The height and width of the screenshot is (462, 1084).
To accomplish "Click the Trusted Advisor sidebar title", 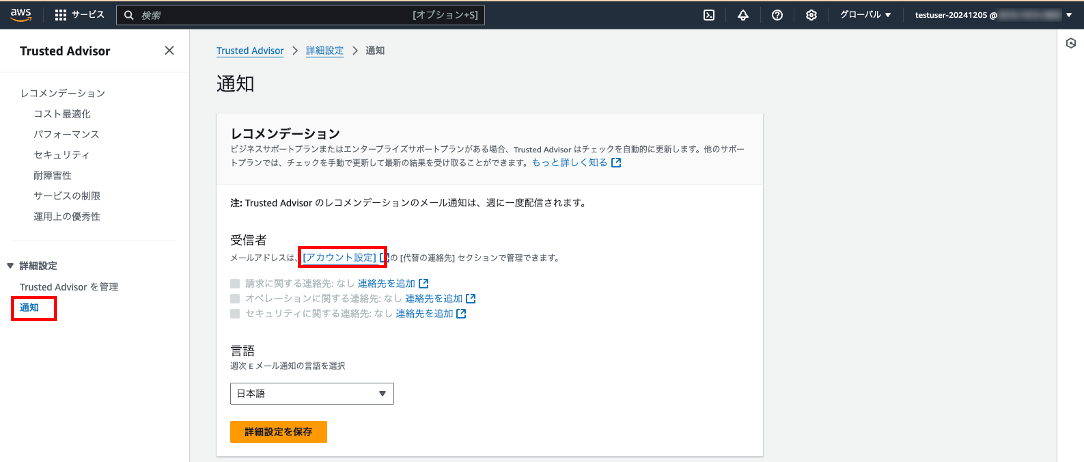I will (65, 50).
